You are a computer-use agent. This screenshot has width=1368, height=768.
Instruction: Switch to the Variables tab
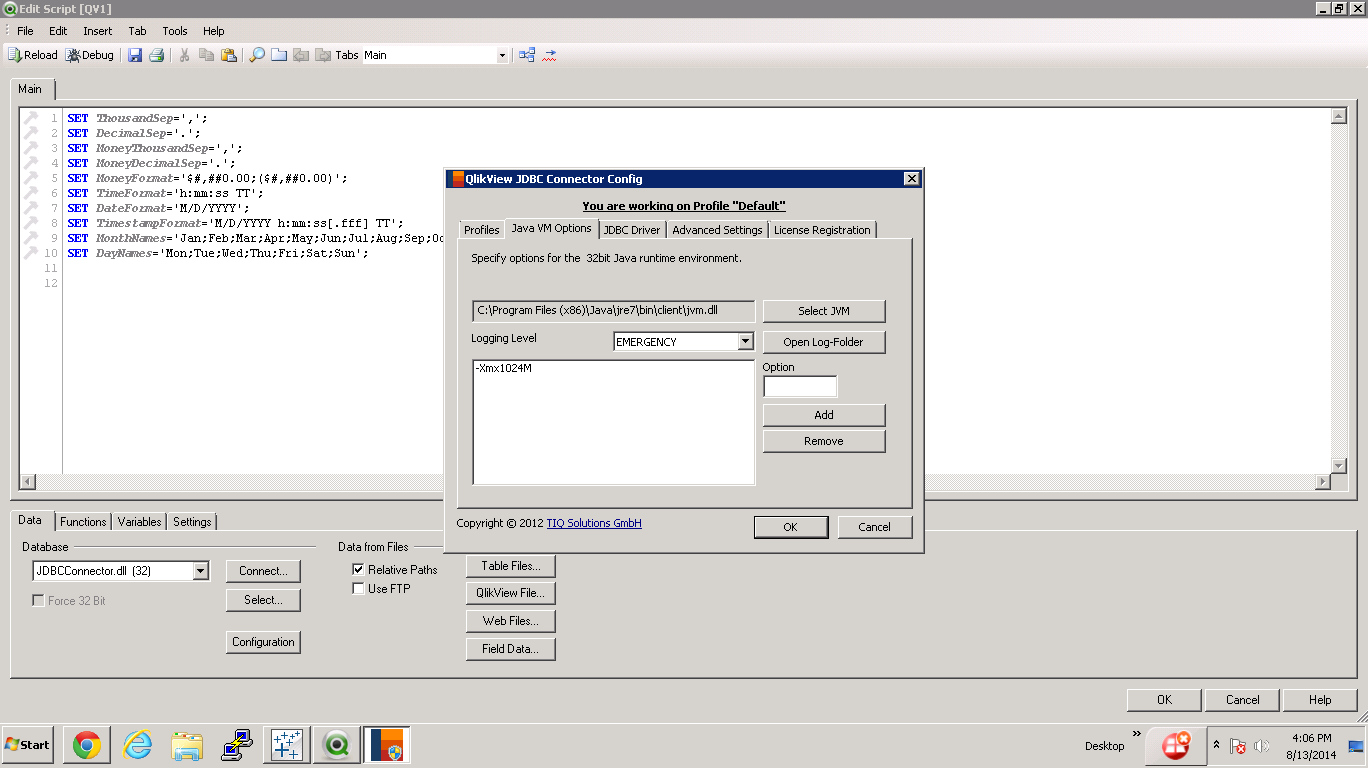tap(140, 522)
